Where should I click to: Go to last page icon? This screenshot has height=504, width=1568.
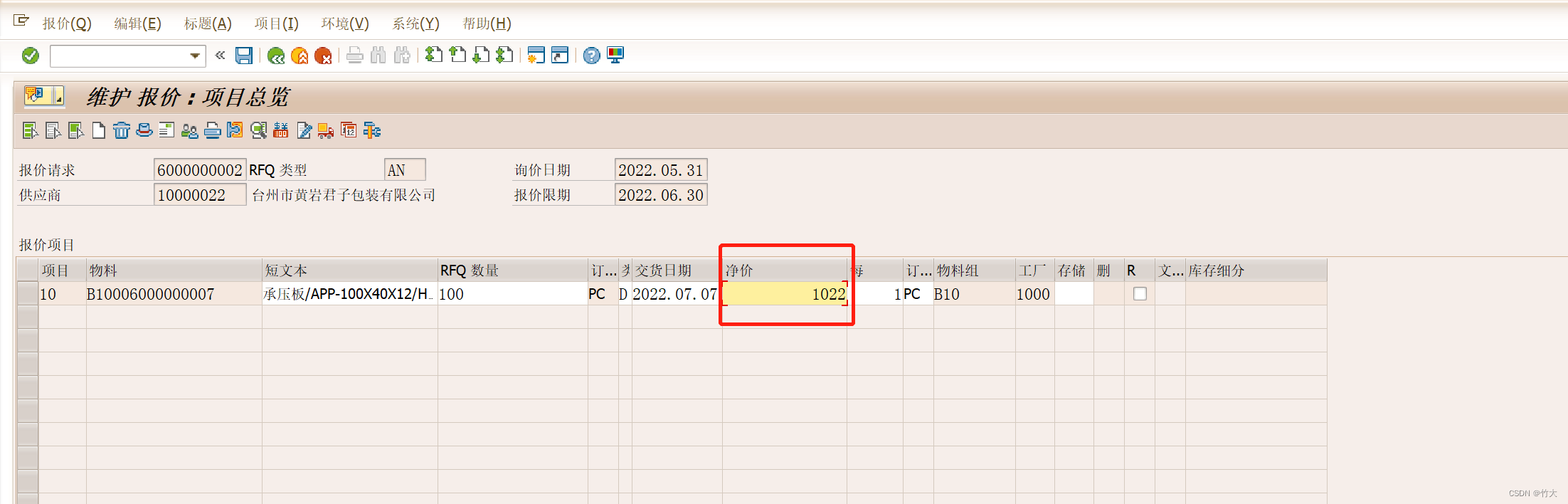pos(504,55)
